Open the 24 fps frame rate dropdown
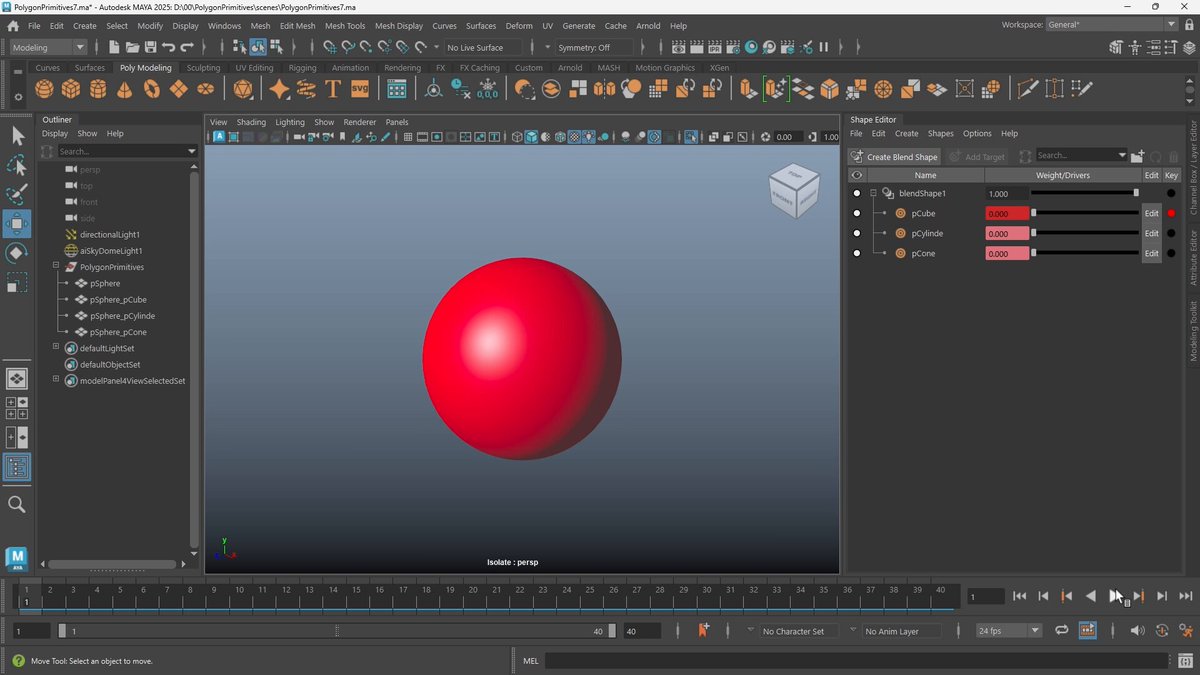The image size is (1200, 675). pos(1008,631)
